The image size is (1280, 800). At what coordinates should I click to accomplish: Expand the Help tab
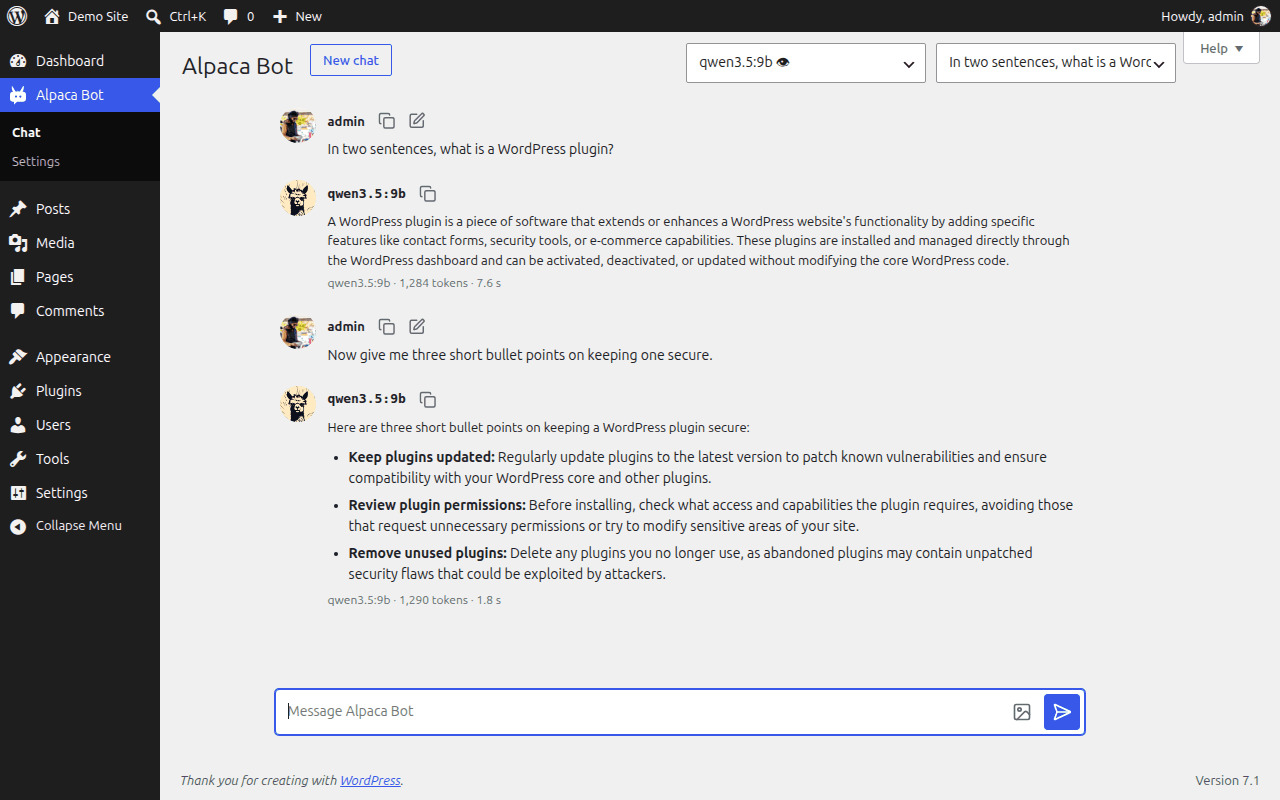[x=1221, y=48]
